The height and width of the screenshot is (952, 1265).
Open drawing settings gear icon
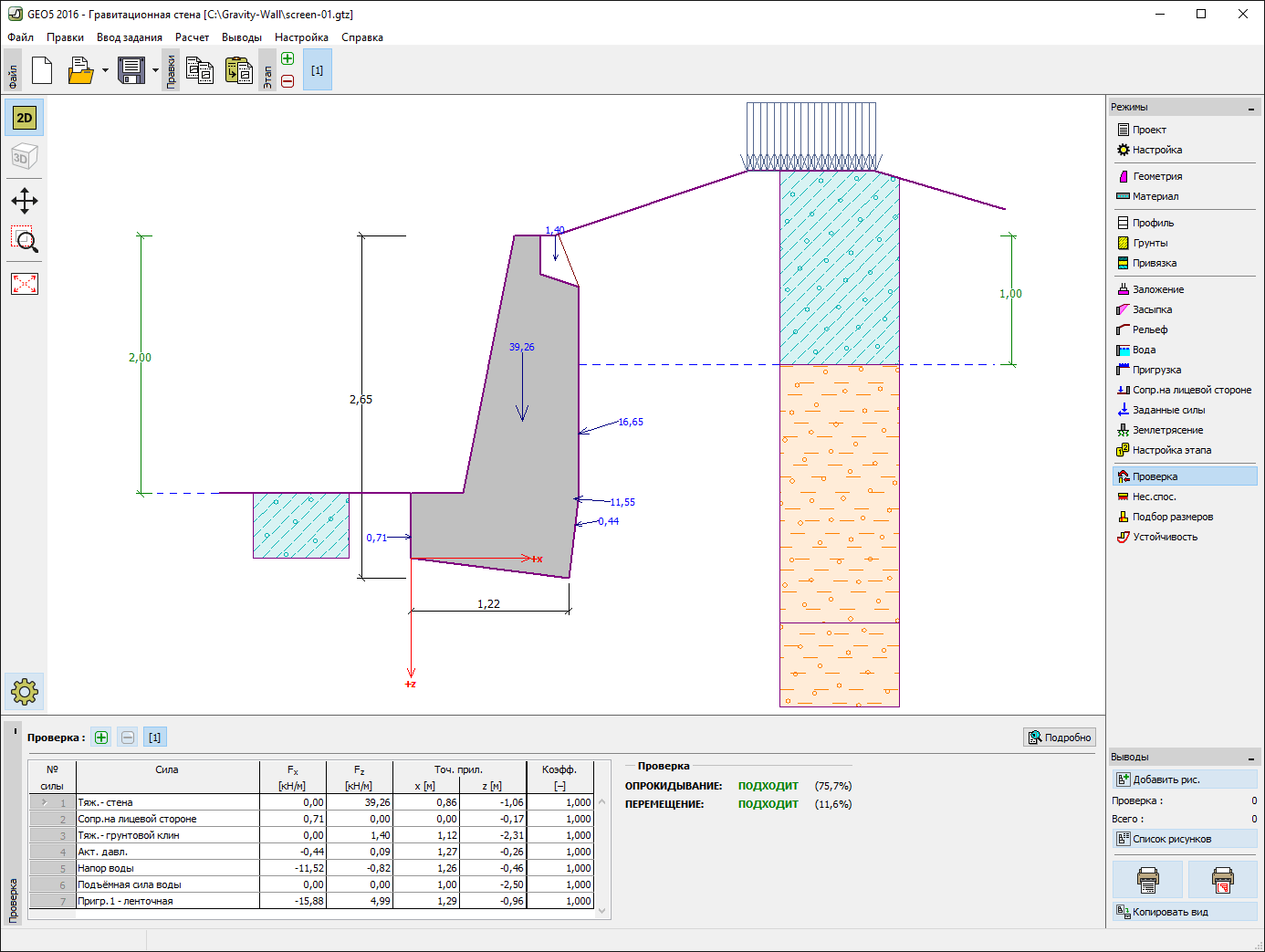click(25, 692)
